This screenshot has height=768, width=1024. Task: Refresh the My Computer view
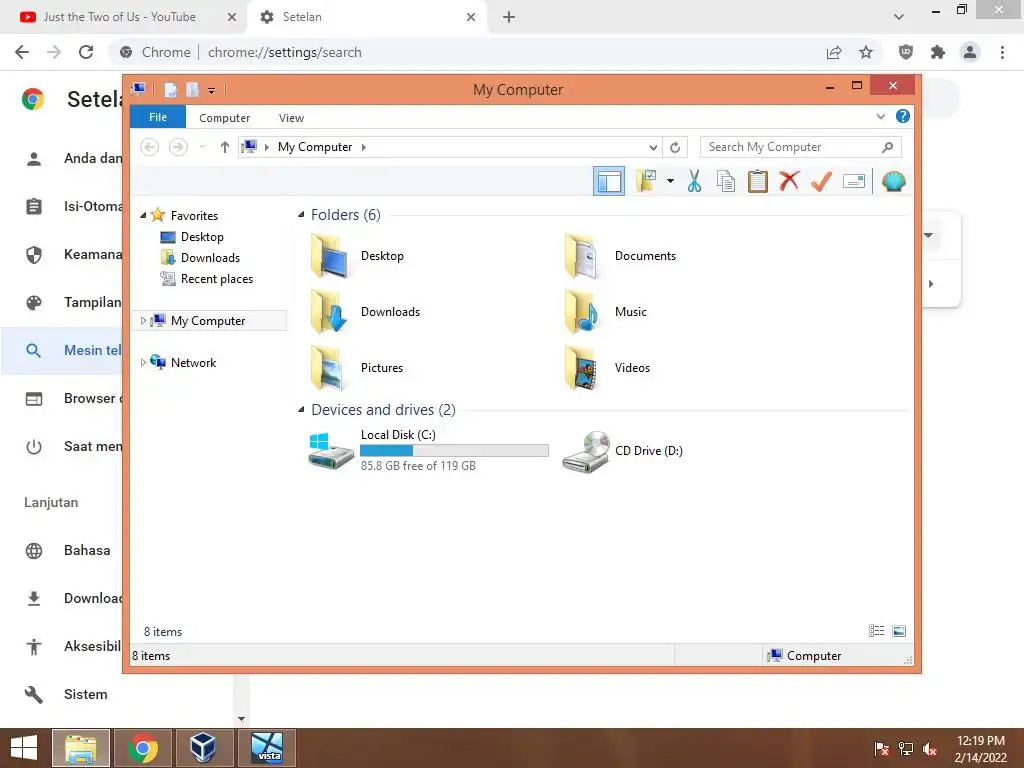(675, 147)
